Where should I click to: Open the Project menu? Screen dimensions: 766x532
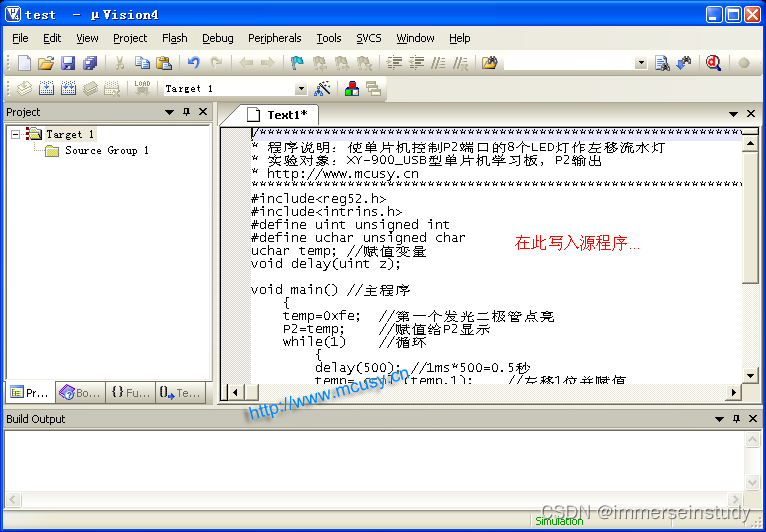[130, 38]
